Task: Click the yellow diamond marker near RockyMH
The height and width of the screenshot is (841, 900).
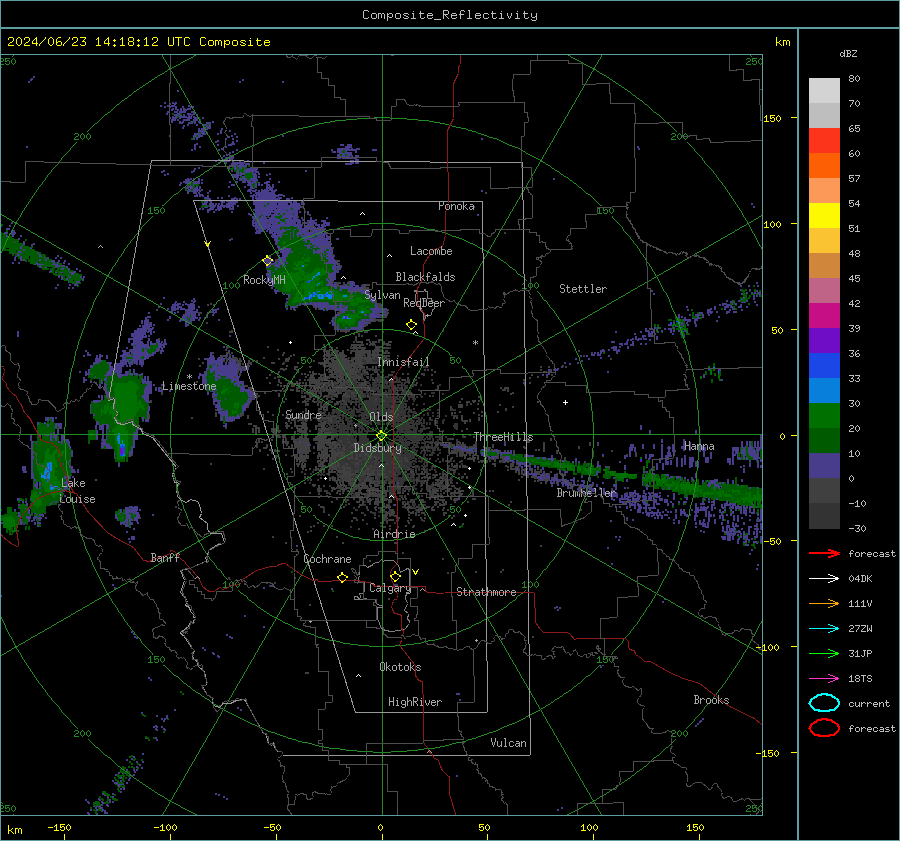Action: coord(267,261)
